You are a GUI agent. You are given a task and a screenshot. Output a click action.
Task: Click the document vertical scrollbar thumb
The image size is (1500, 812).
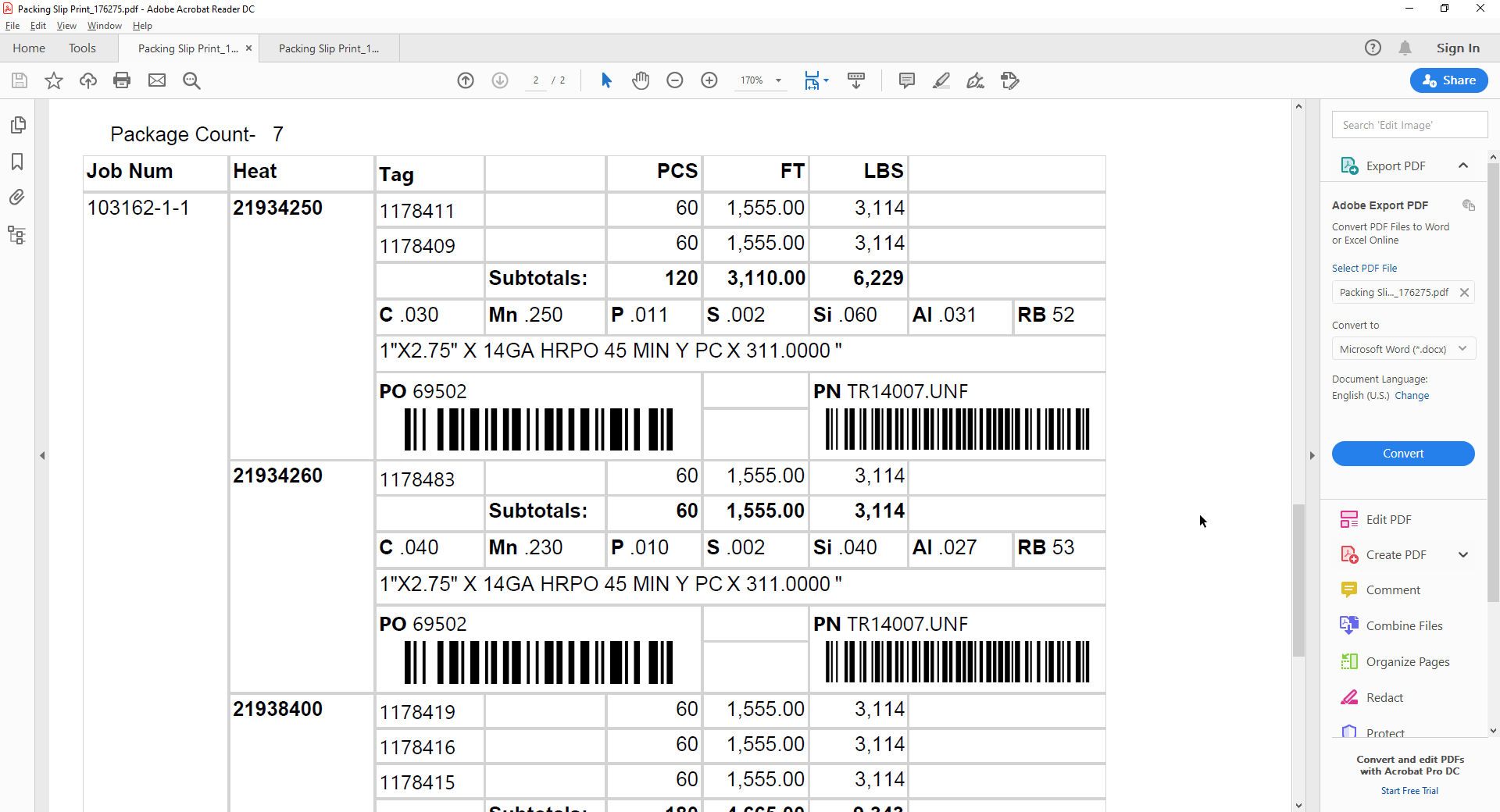[1298, 580]
